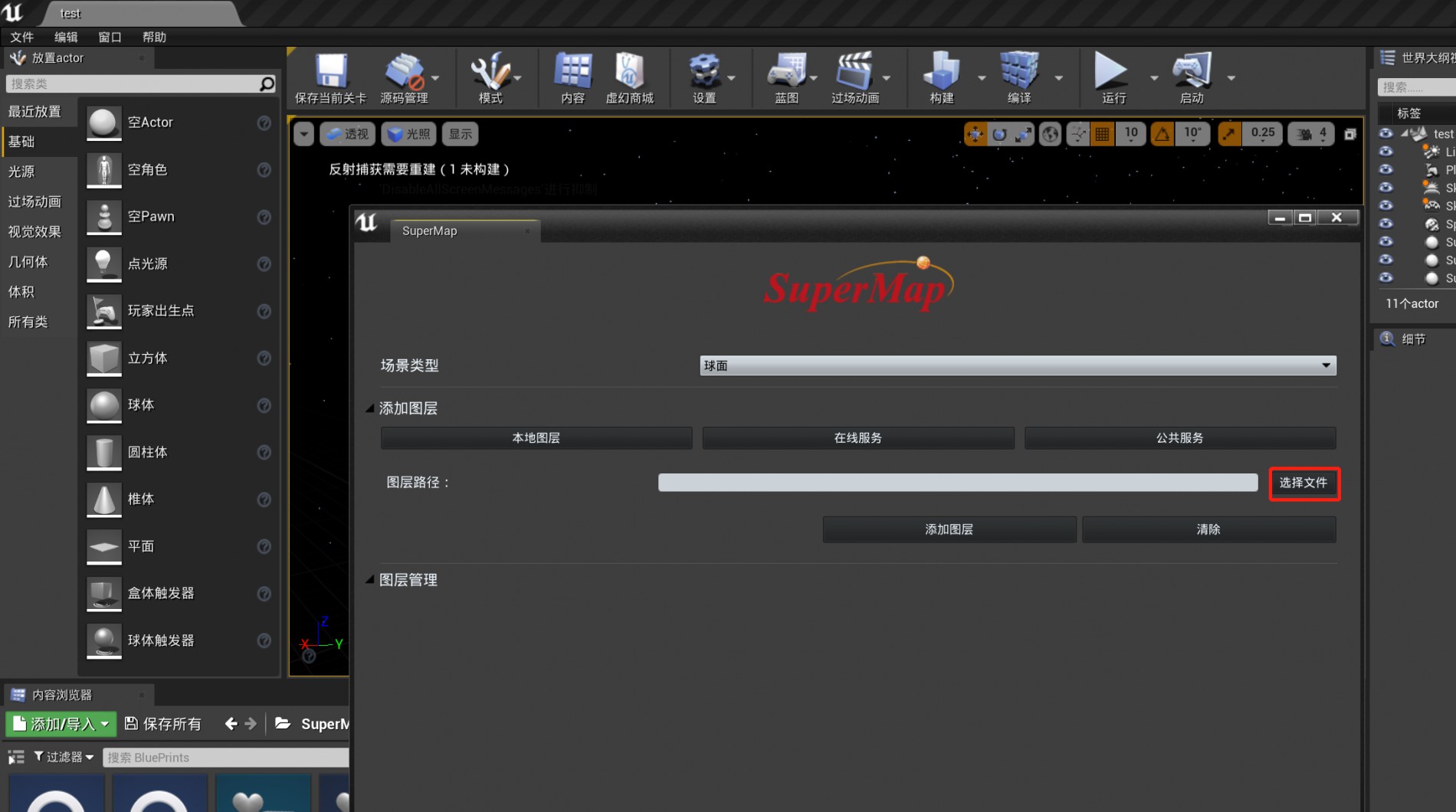
Task: Click Save Current Level toolbar icon
Action: coord(330,77)
